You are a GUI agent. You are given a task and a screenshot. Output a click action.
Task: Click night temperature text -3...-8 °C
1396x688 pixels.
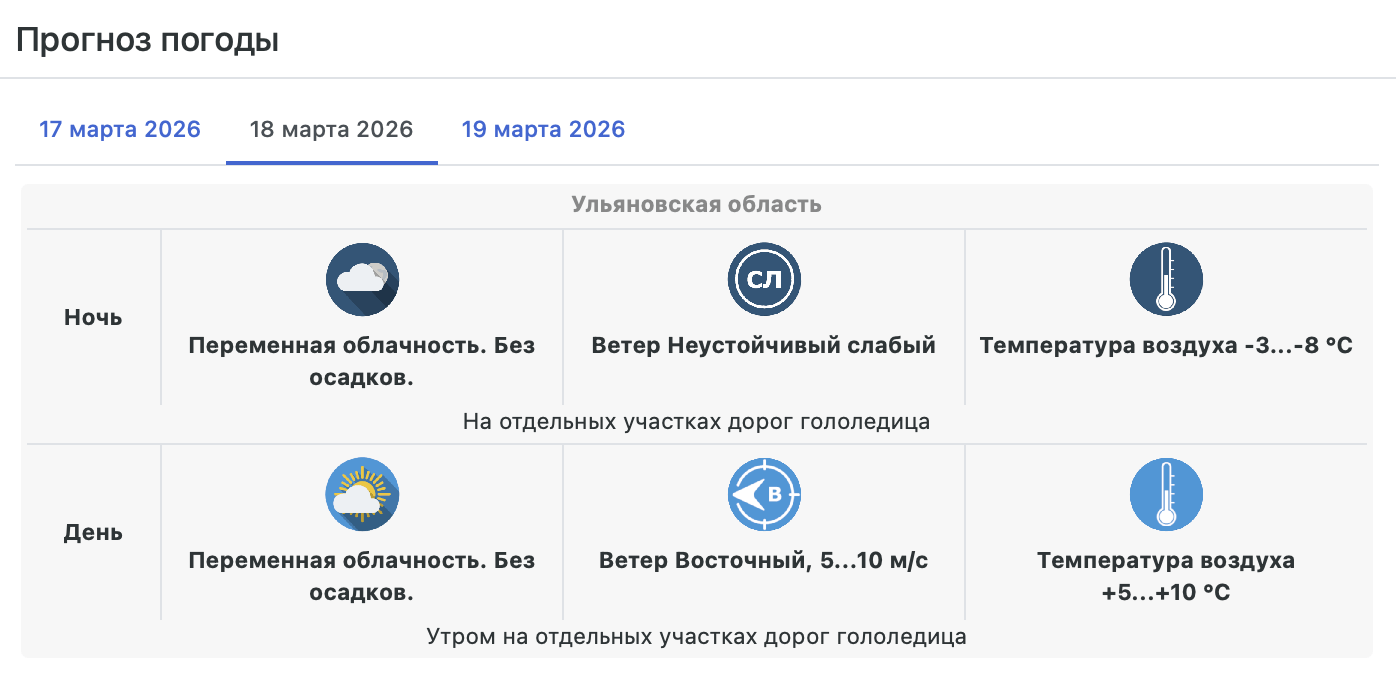1166,346
